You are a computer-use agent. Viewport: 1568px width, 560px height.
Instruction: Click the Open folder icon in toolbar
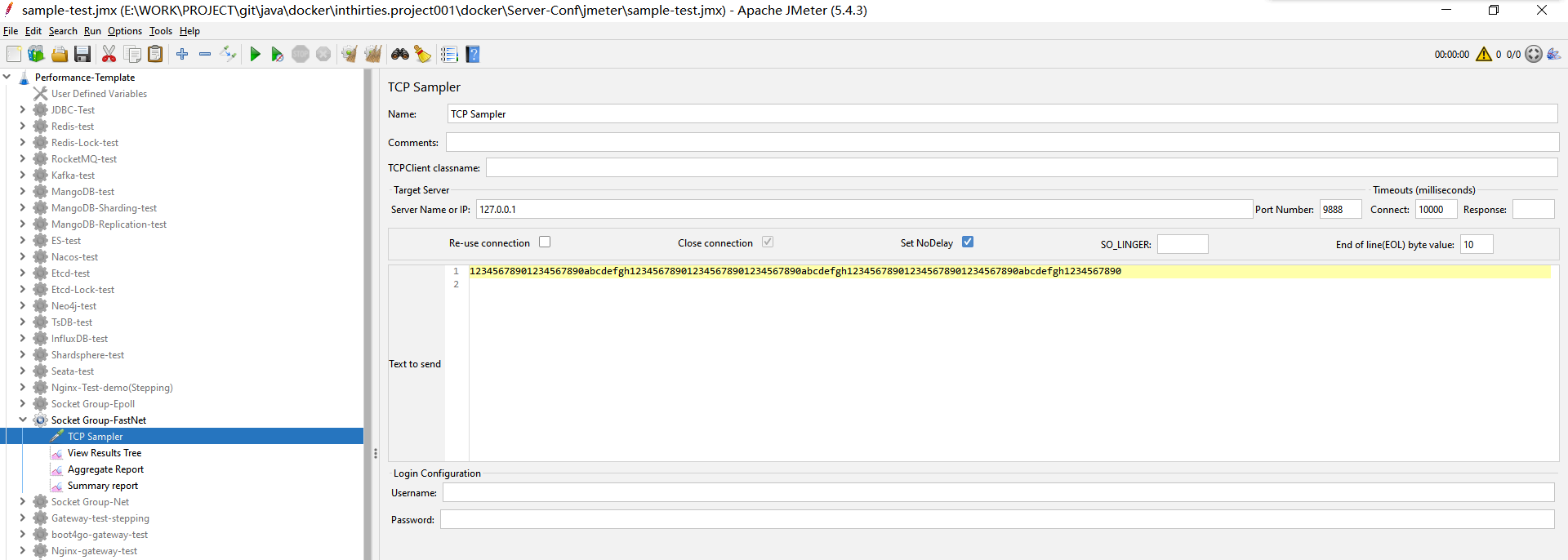coord(60,54)
